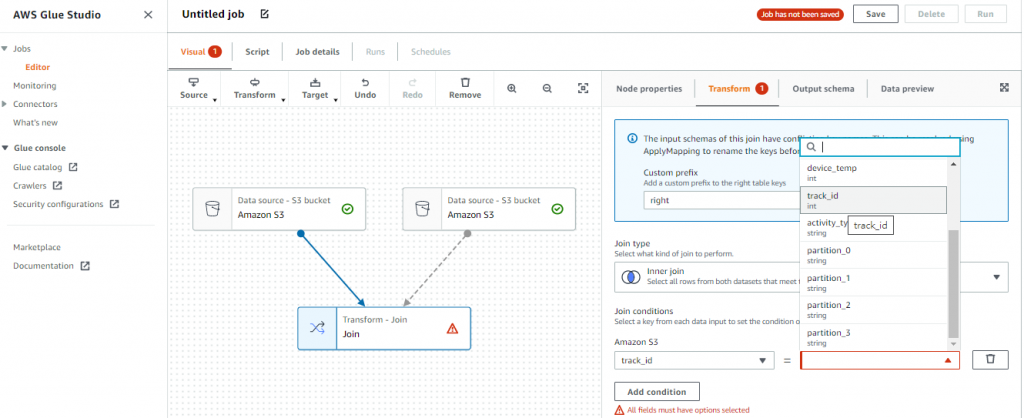Zoom in on the canvas
The height and width of the screenshot is (418, 1024).
[x=512, y=88]
